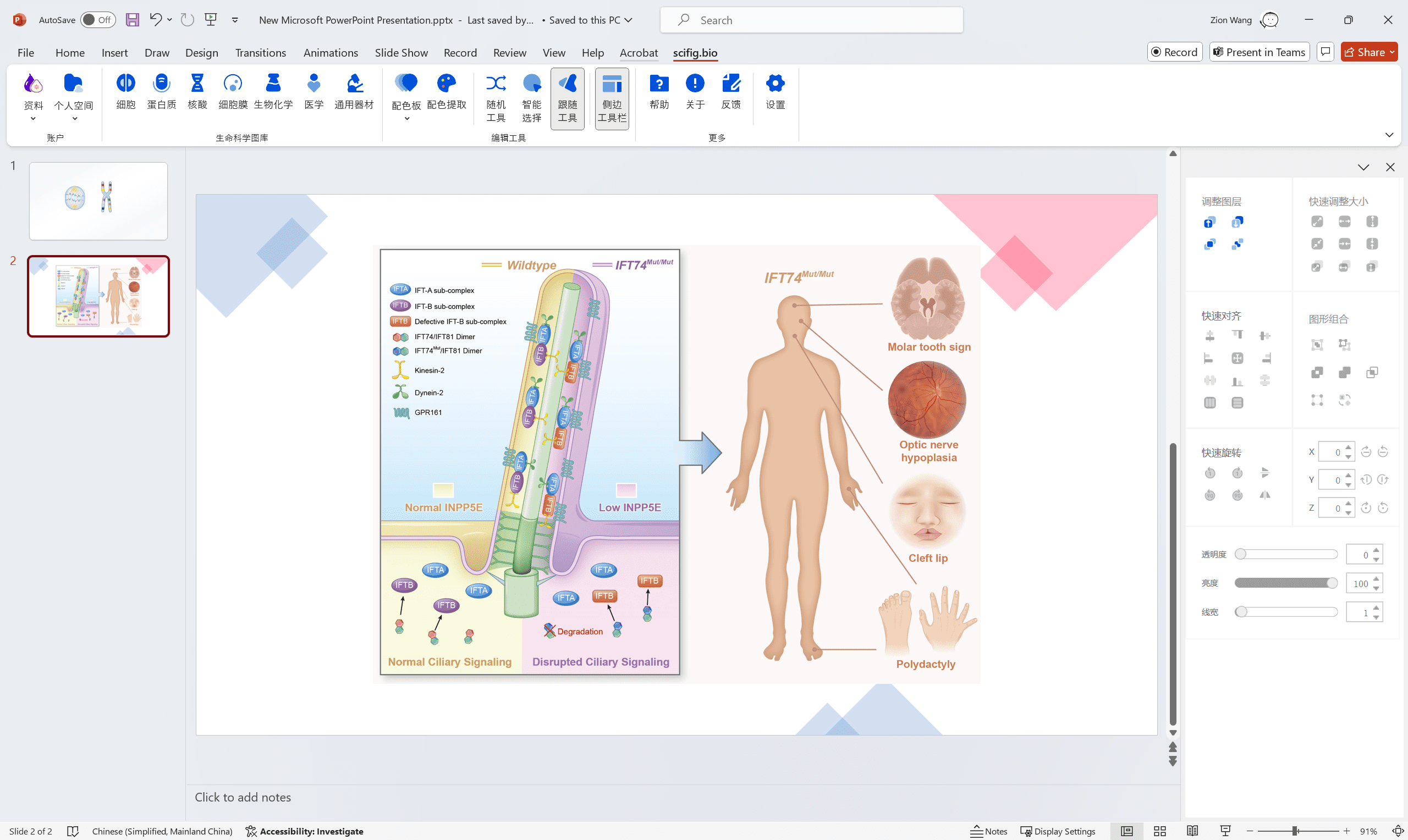This screenshot has height=840, width=1408.
Task: Toggle AutoSave off button
Action: pyautogui.click(x=98, y=19)
